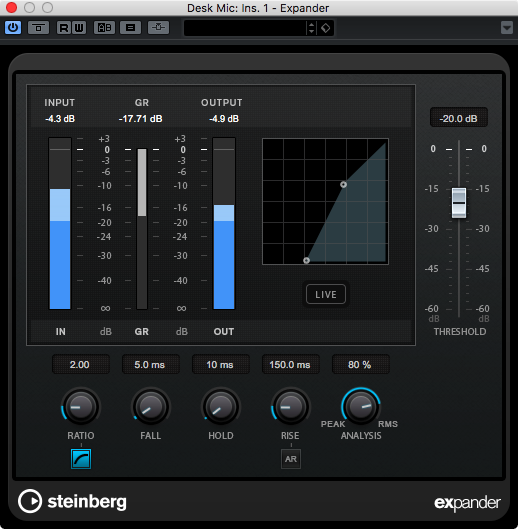The width and height of the screenshot is (518, 529).
Task: Step presets with the up/down arrows
Action: tap(311, 28)
